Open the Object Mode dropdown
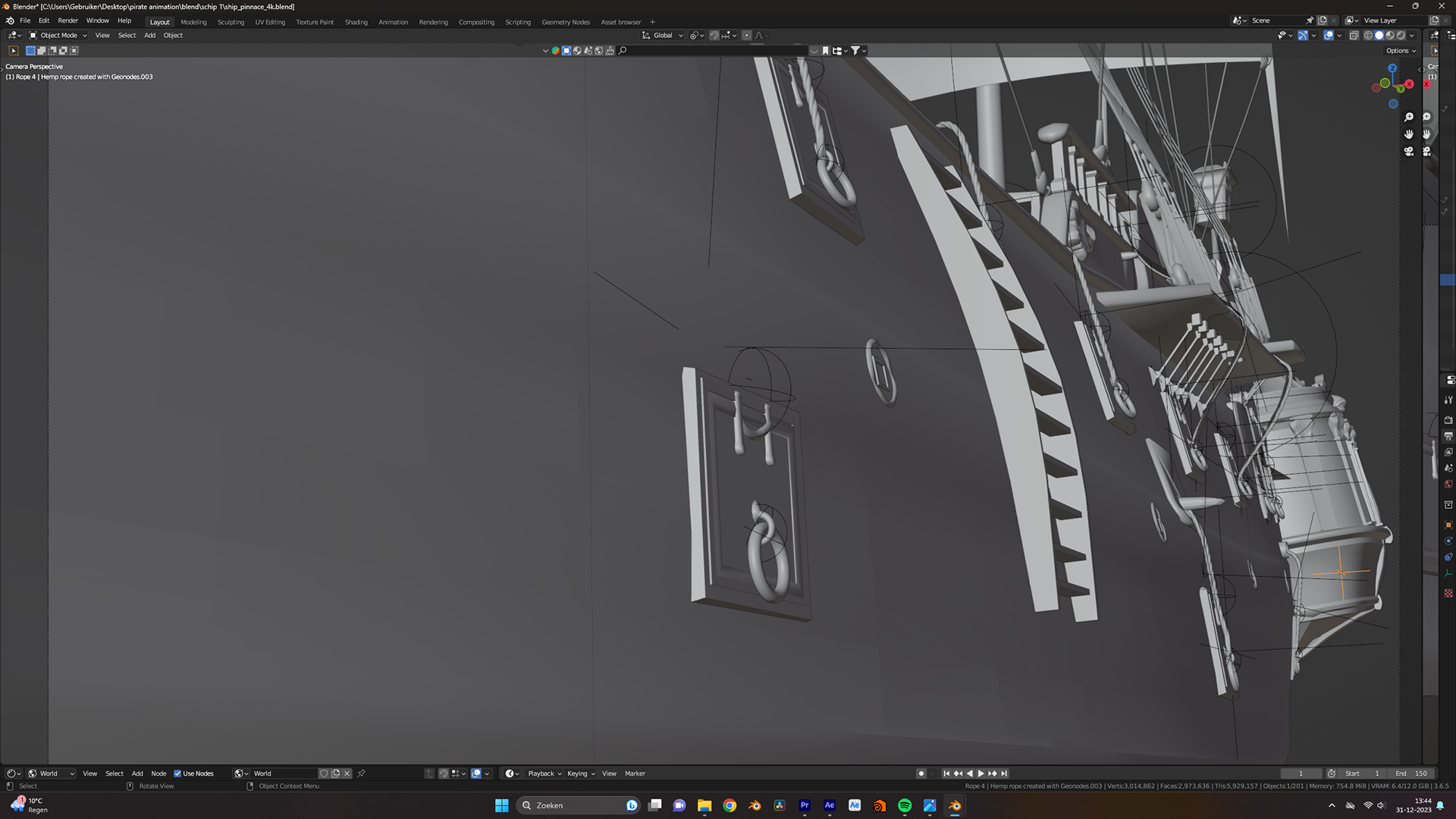 coord(58,36)
